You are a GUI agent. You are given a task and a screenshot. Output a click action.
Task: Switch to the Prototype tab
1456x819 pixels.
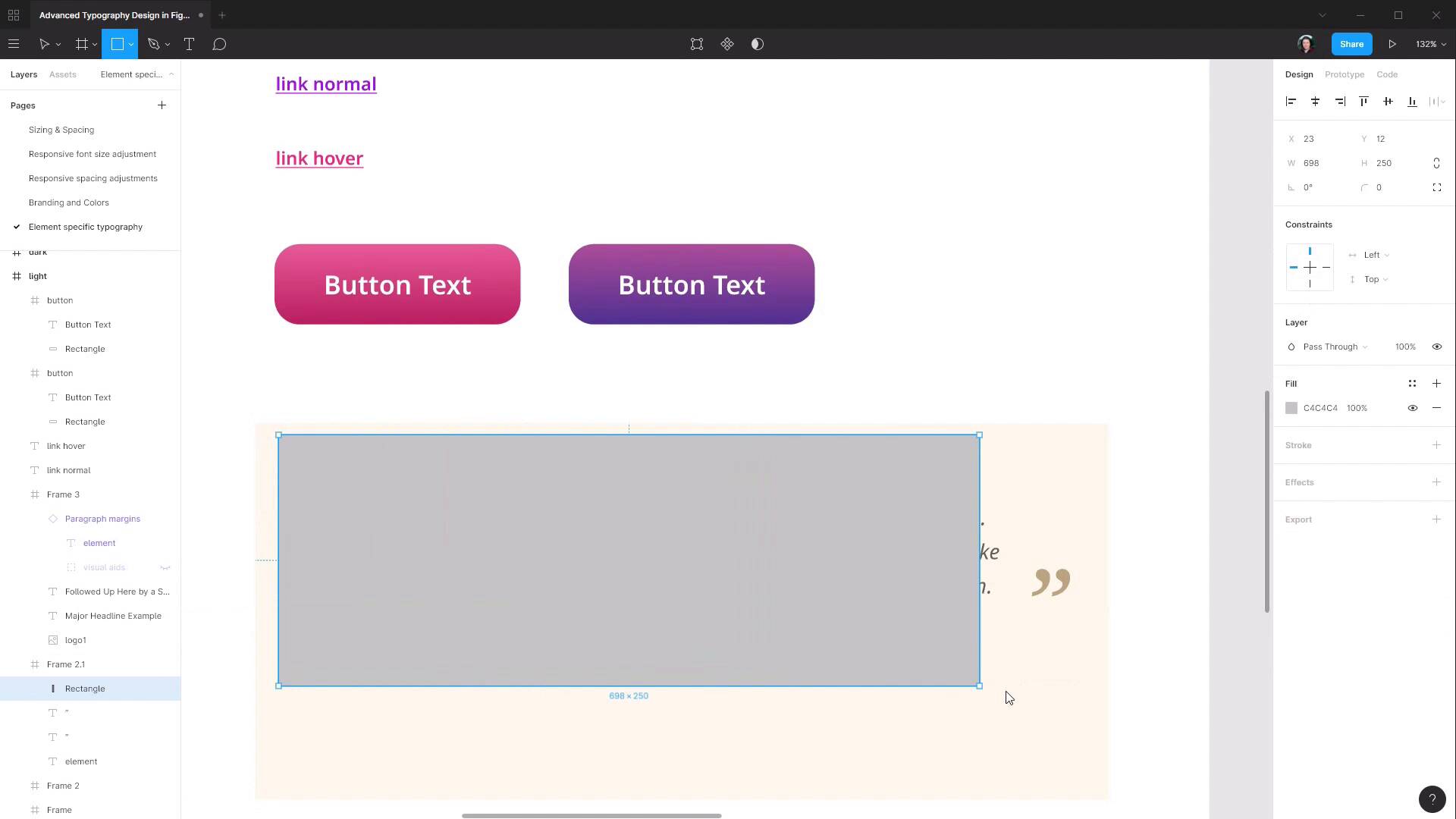click(x=1344, y=74)
